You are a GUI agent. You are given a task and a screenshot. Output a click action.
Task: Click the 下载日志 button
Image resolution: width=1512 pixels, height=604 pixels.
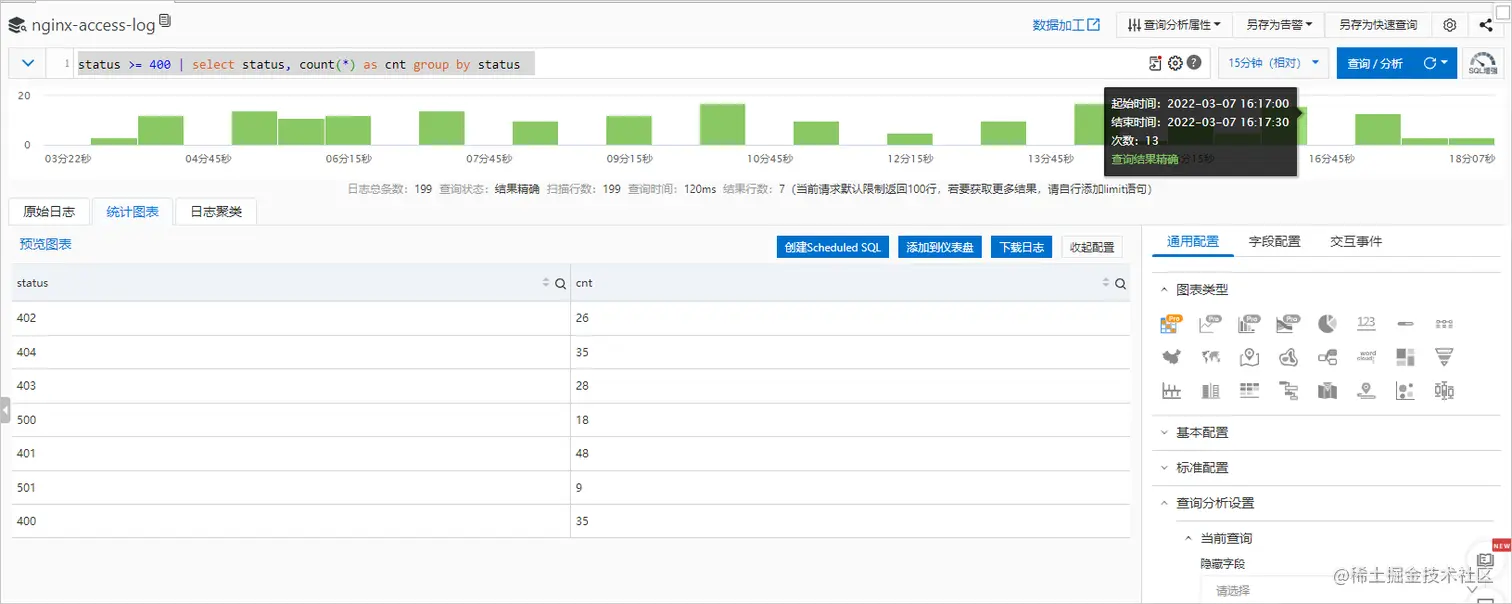[x=1021, y=247]
